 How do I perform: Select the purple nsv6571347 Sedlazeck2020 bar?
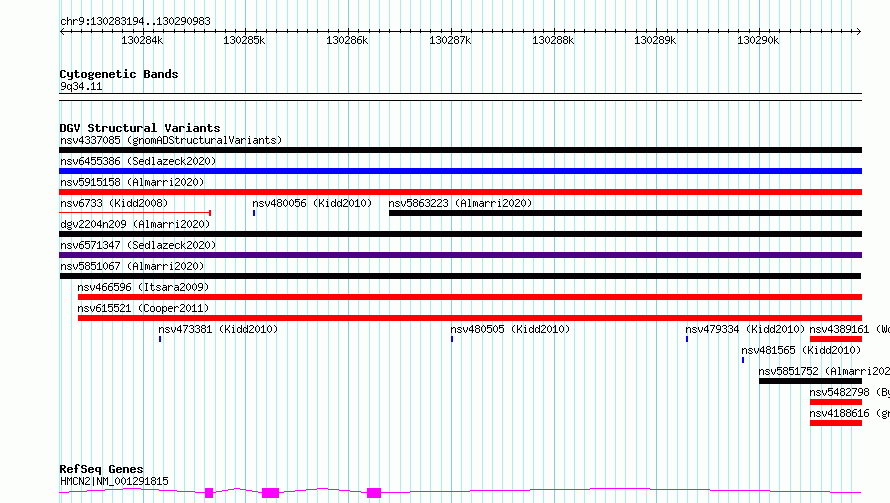(x=460, y=255)
